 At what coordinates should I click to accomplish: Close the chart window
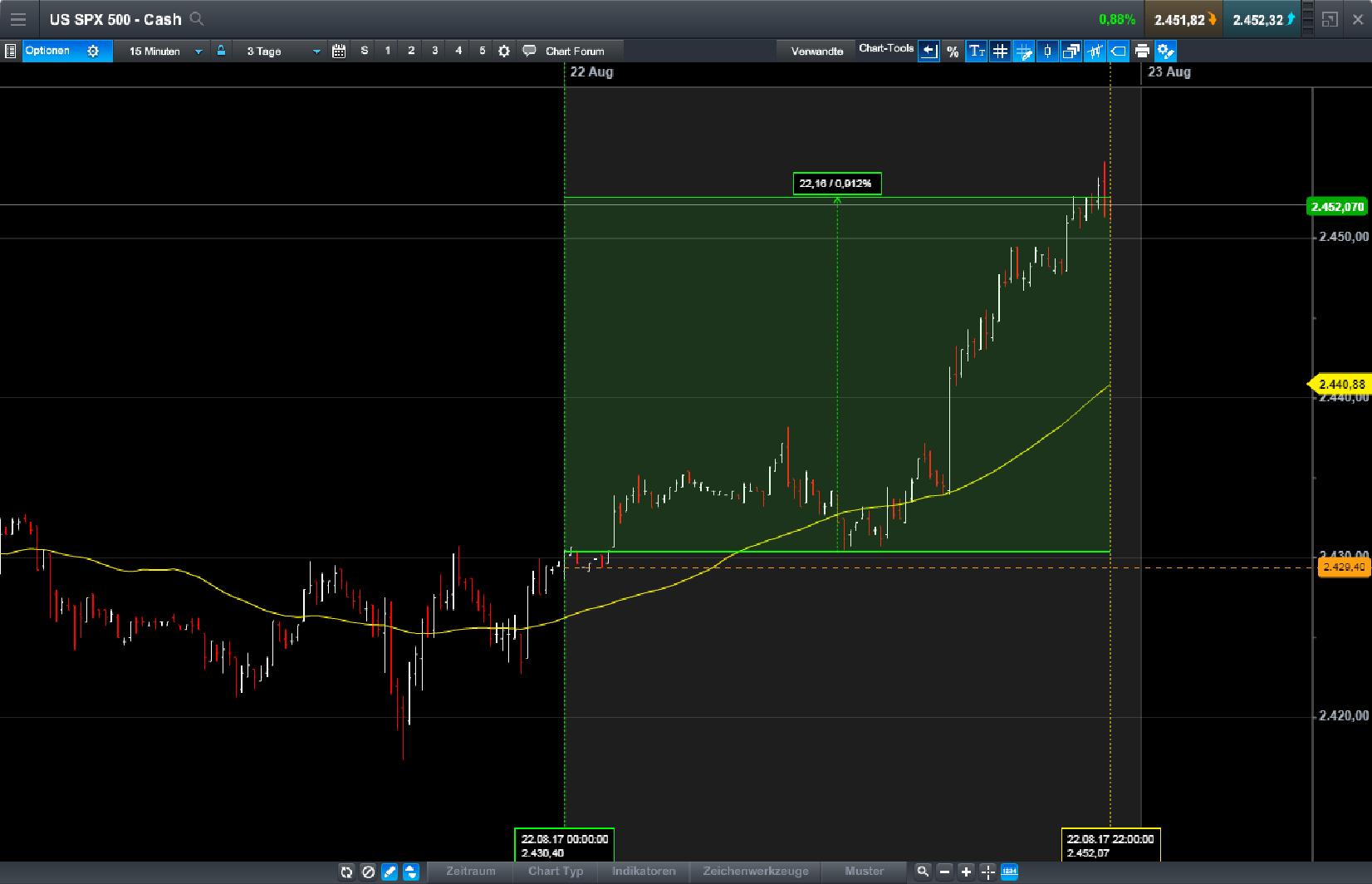1358,19
